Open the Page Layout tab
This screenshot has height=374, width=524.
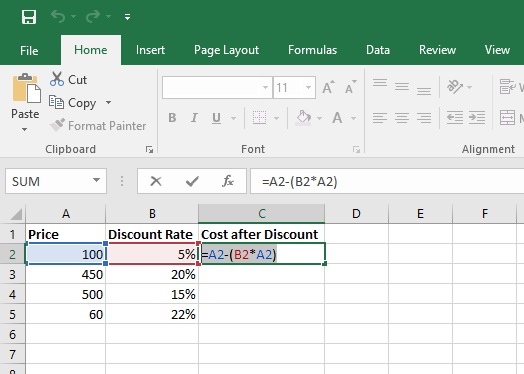coord(226,50)
